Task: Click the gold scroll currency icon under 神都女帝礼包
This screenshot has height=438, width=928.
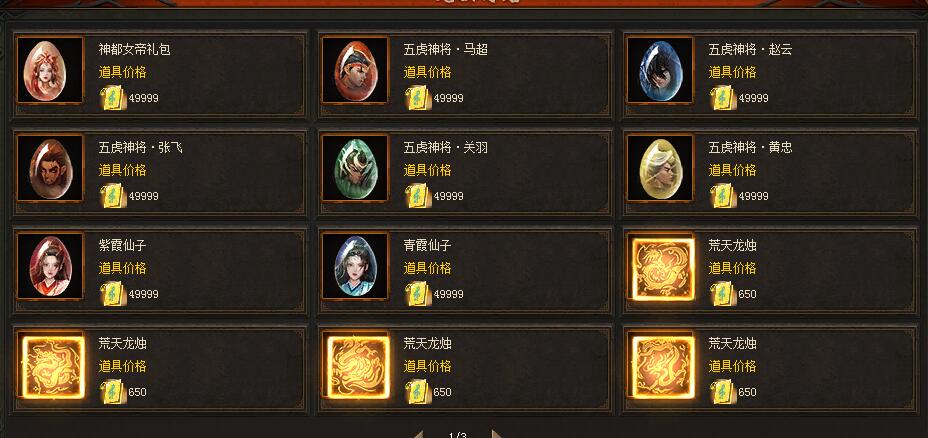Action: click(x=113, y=98)
